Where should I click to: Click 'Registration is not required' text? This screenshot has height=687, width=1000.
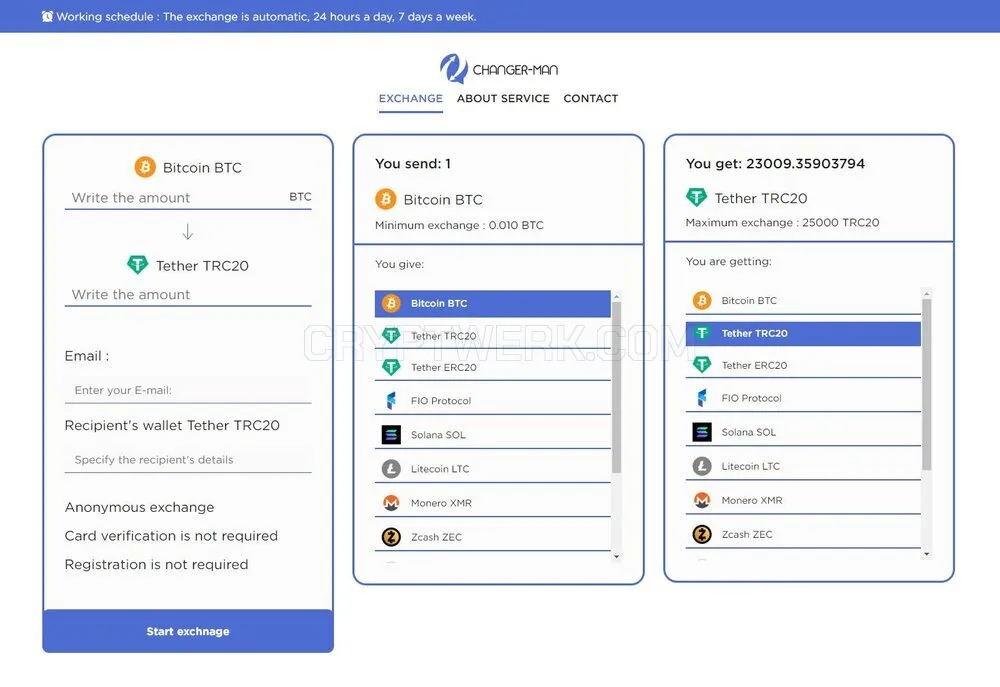point(156,565)
